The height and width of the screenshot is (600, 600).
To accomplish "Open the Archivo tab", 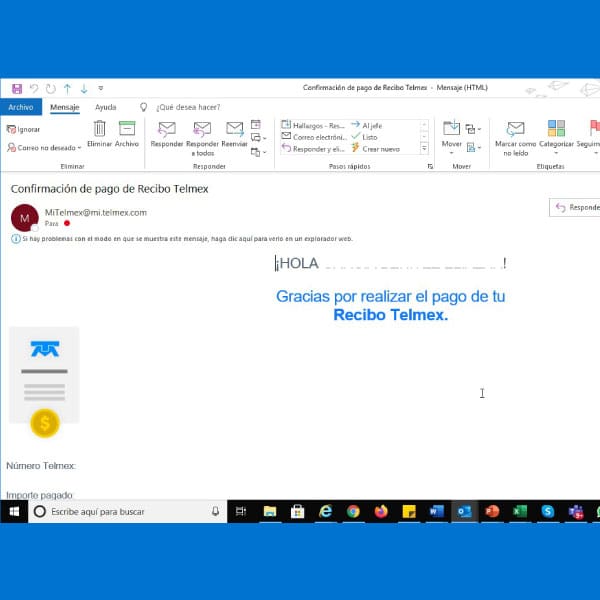I will (21, 107).
